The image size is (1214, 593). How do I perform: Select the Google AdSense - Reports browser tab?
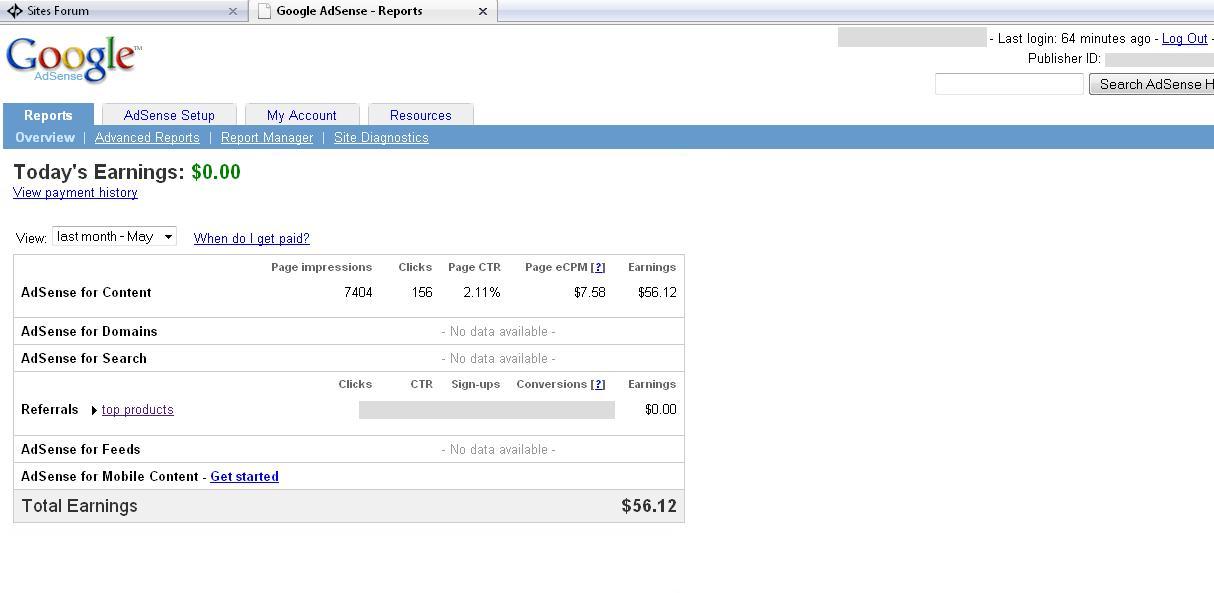click(372, 11)
